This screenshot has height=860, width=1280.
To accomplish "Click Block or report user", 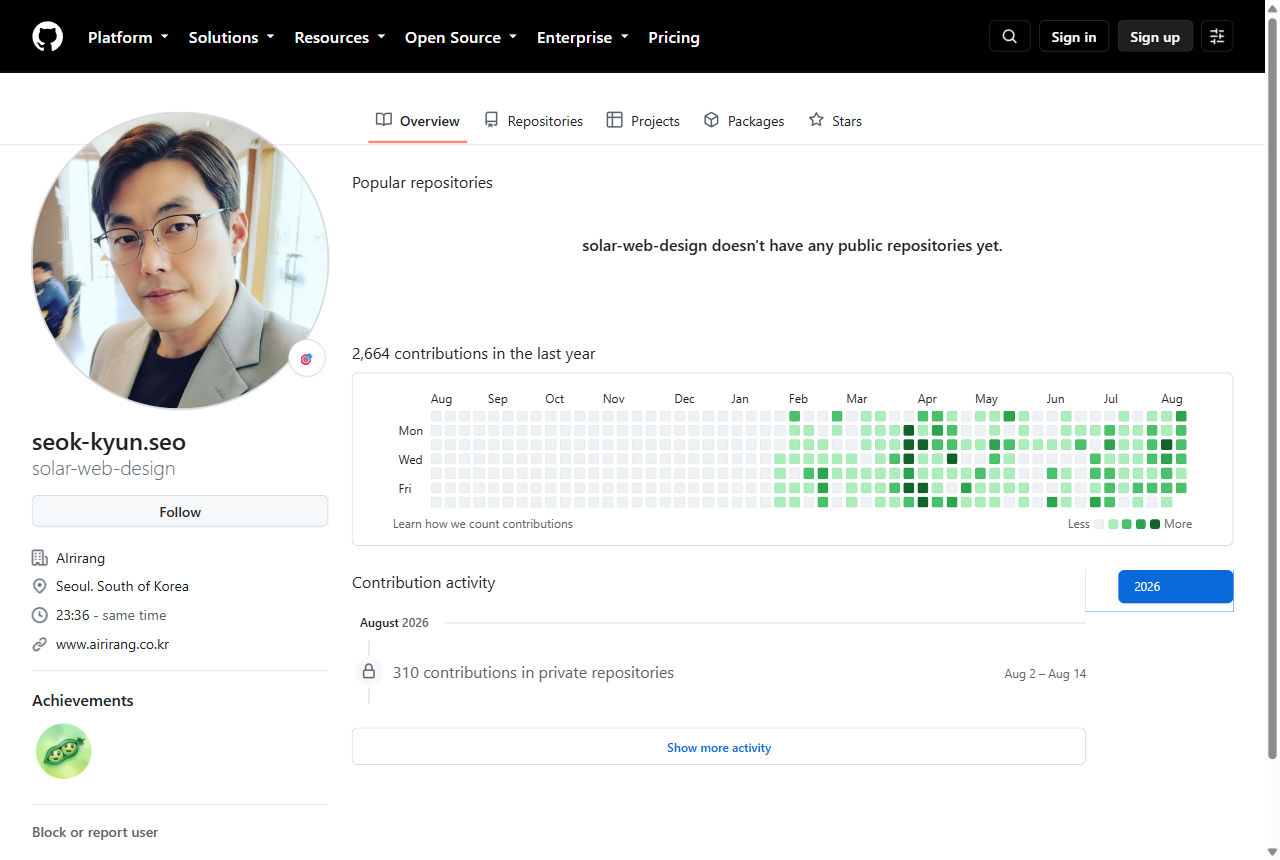I will (x=95, y=832).
